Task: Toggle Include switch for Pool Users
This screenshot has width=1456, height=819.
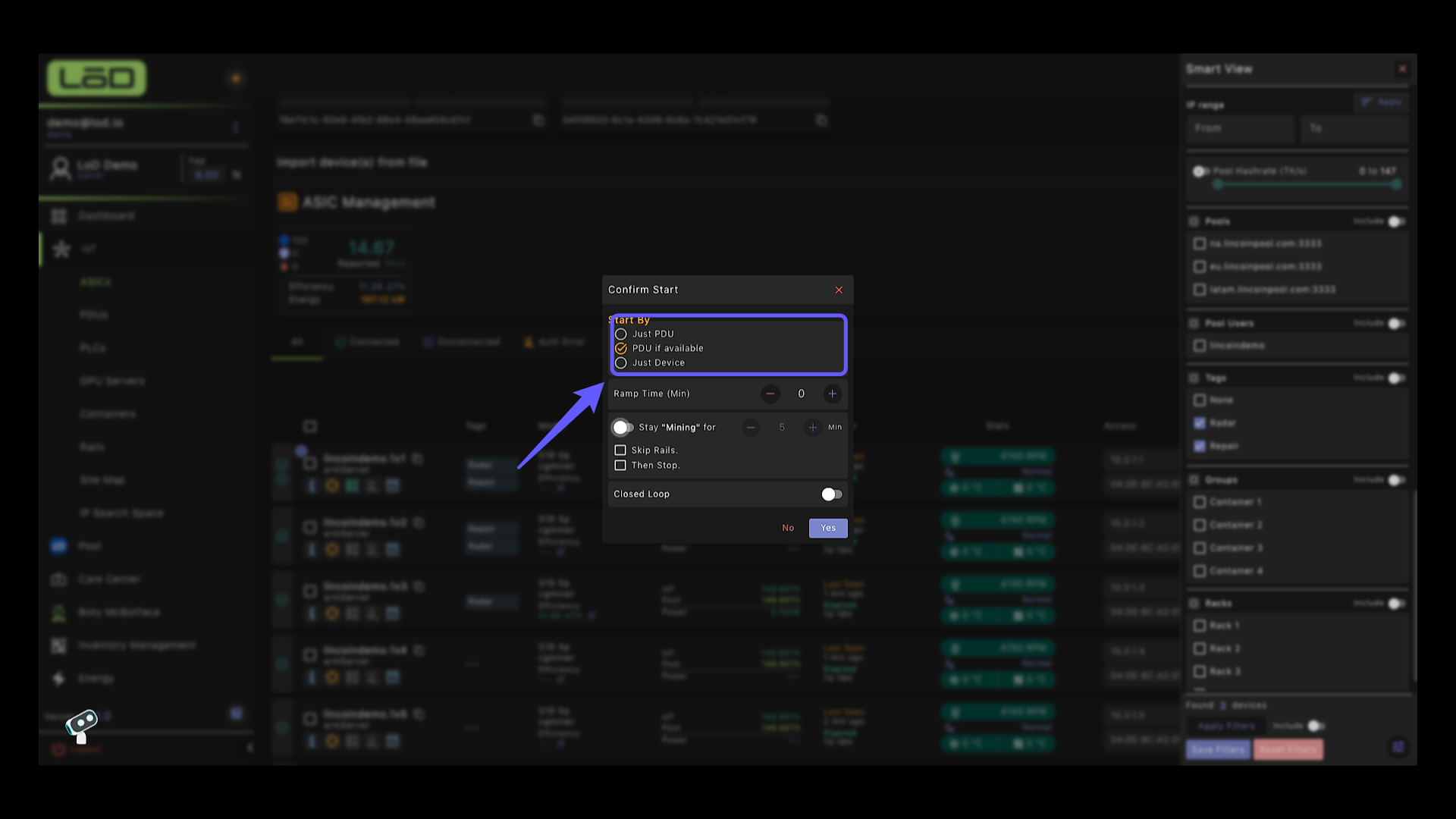Action: point(1397,324)
